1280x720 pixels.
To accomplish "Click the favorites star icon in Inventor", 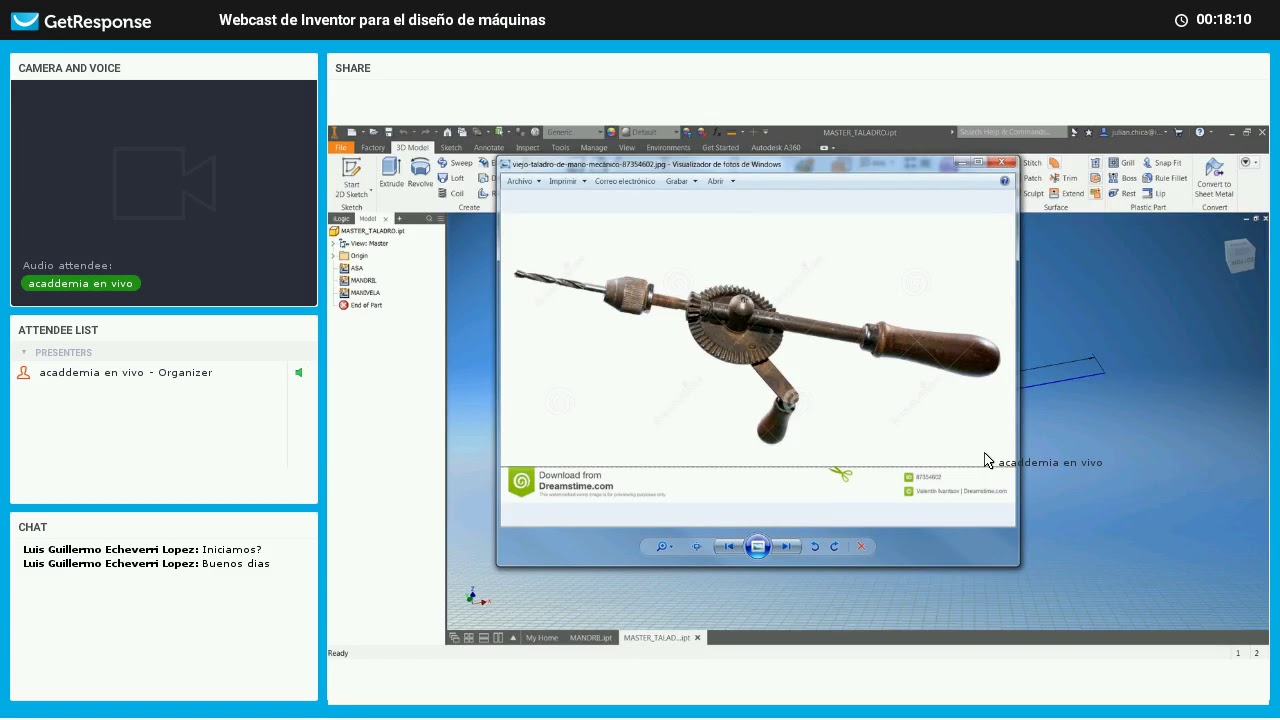I will [x=1088, y=132].
